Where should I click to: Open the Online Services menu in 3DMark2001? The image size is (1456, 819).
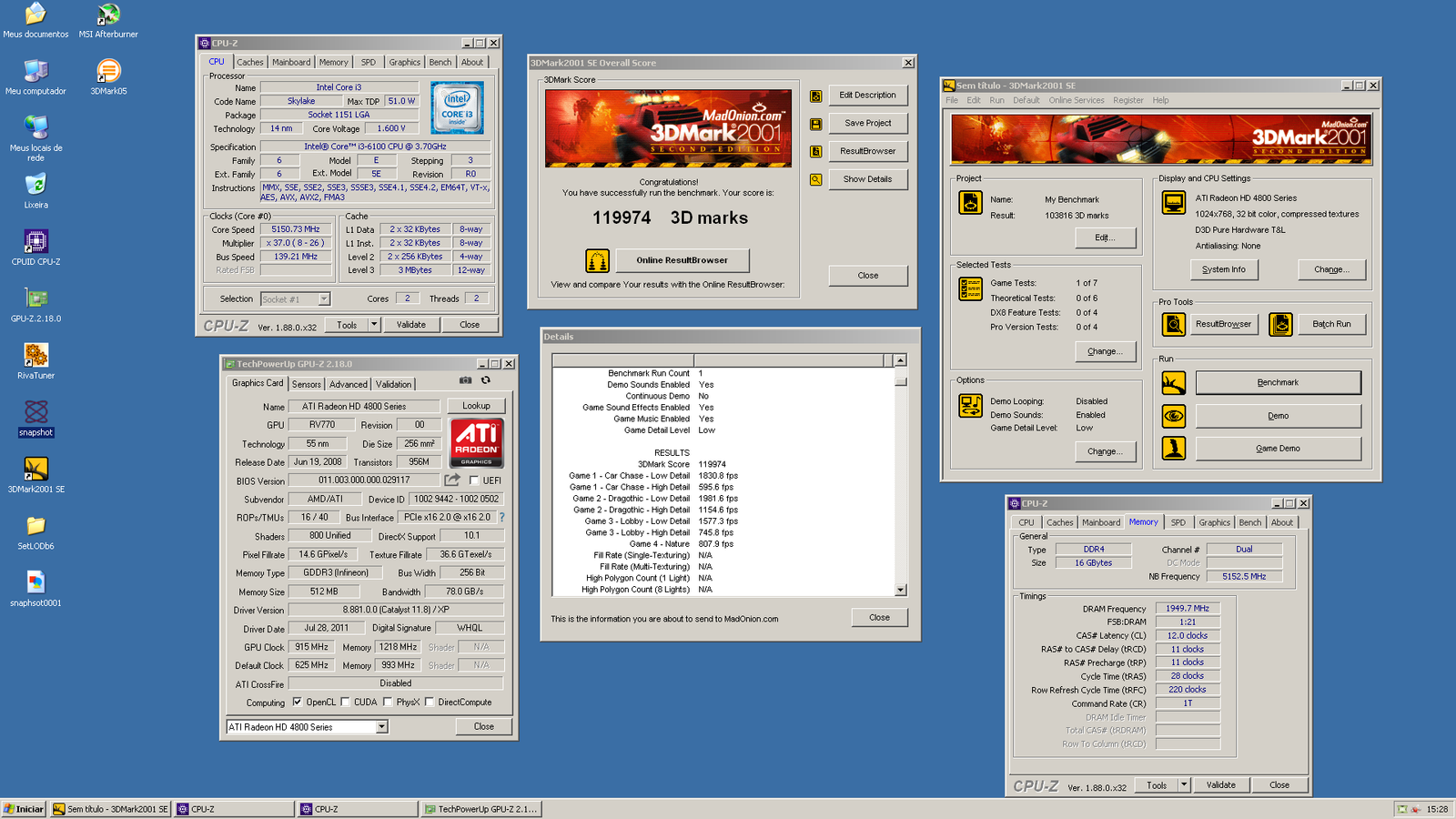point(1077,100)
